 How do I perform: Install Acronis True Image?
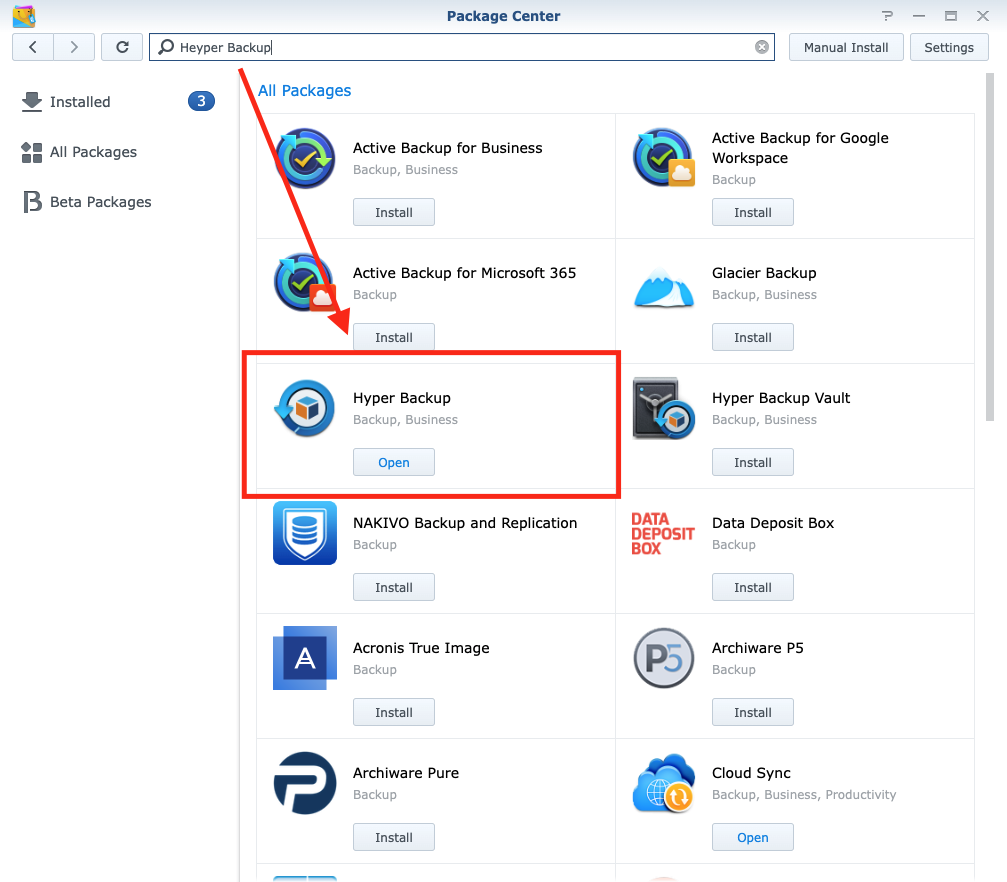coord(394,712)
